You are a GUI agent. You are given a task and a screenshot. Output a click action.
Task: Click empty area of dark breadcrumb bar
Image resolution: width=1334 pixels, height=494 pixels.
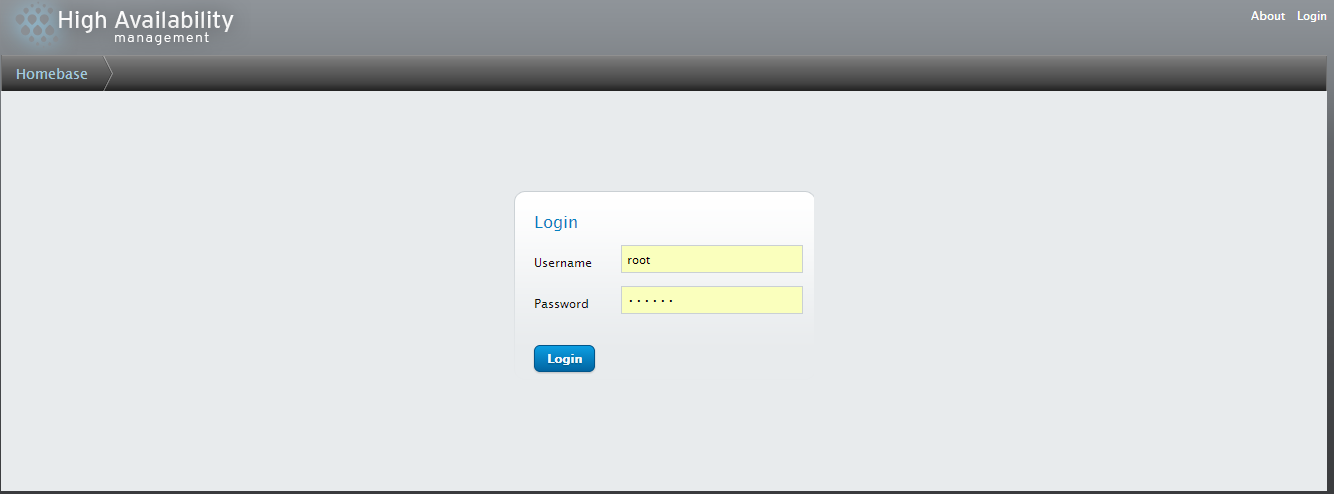click(700, 74)
